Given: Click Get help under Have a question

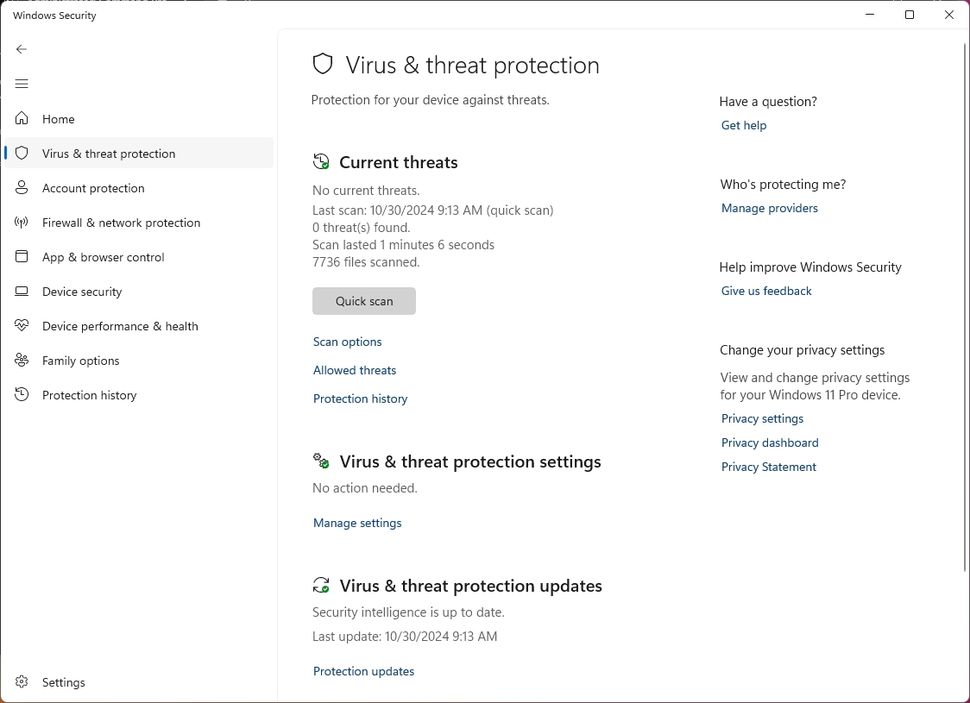Looking at the screenshot, I should pyautogui.click(x=743, y=125).
